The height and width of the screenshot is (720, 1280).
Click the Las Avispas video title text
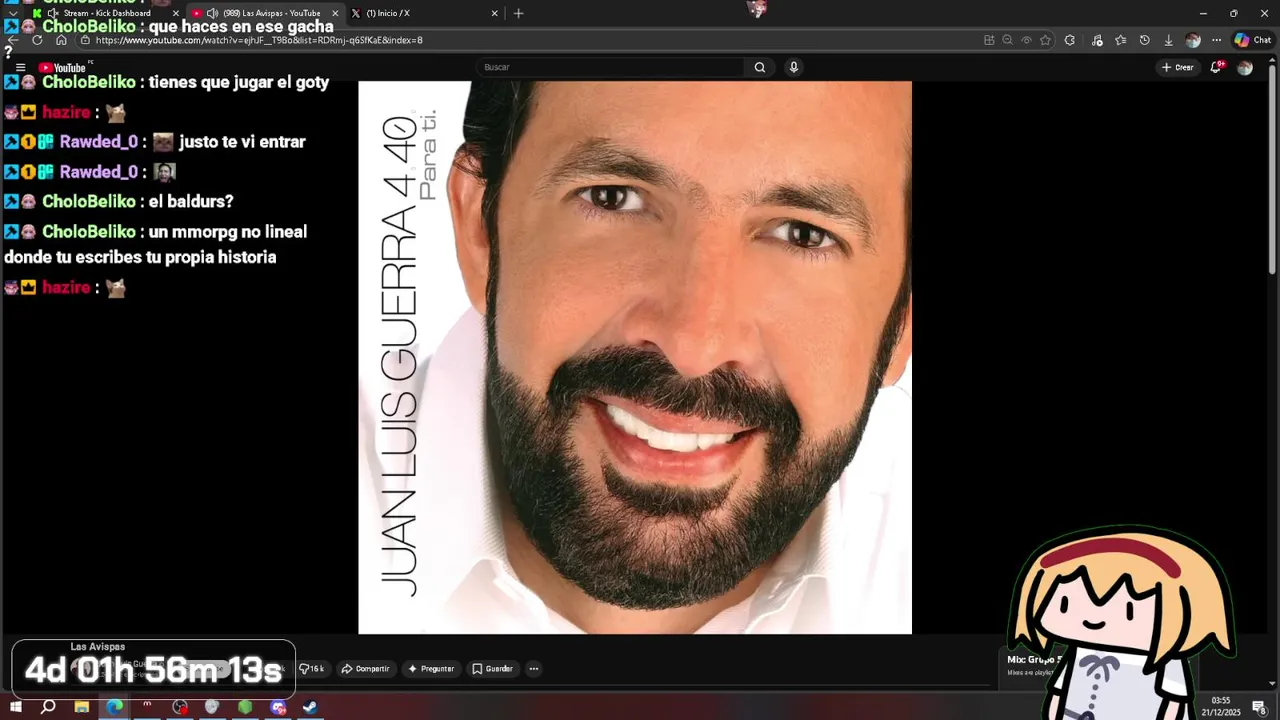tap(98, 647)
